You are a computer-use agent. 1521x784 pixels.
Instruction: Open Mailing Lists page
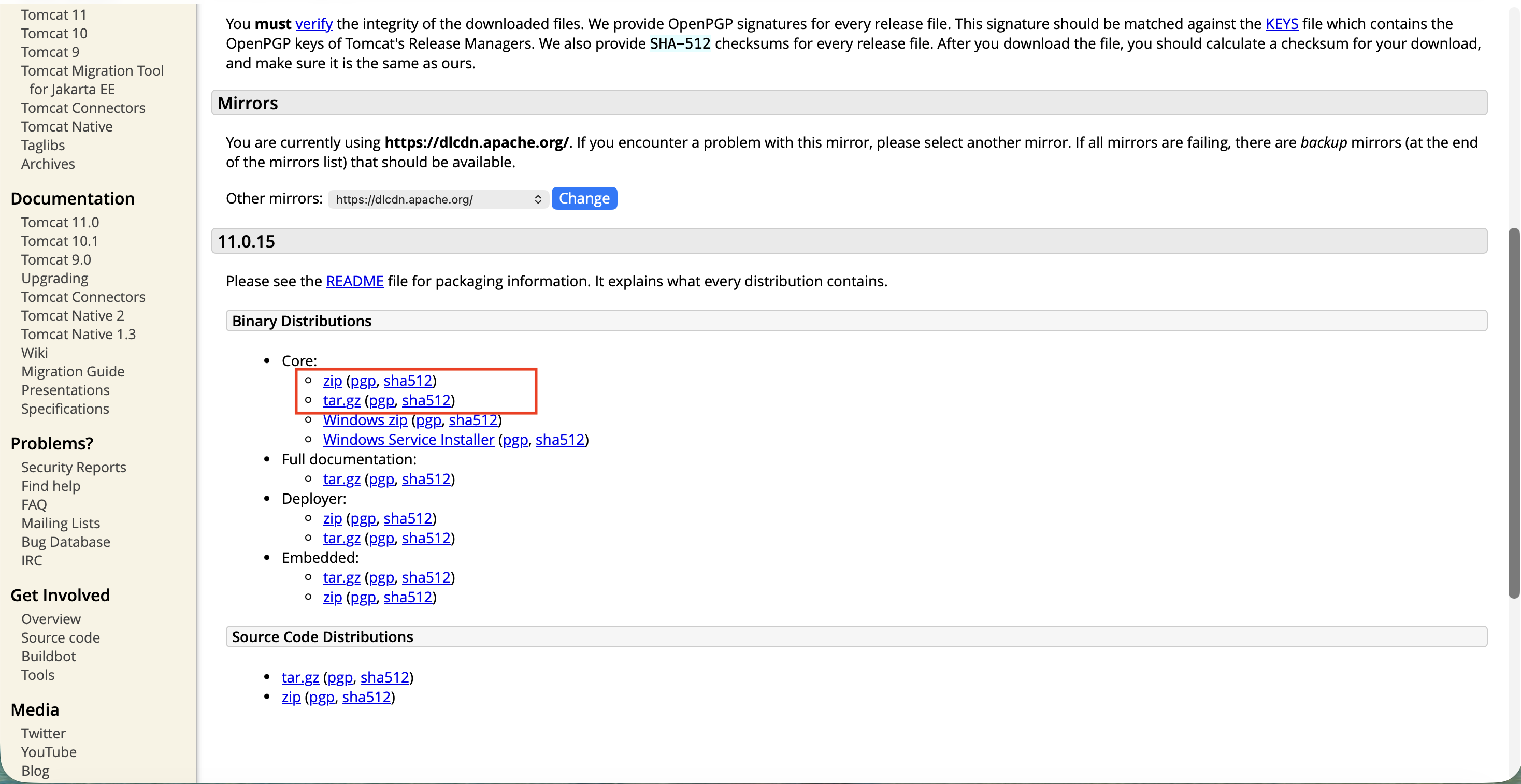[x=60, y=524]
